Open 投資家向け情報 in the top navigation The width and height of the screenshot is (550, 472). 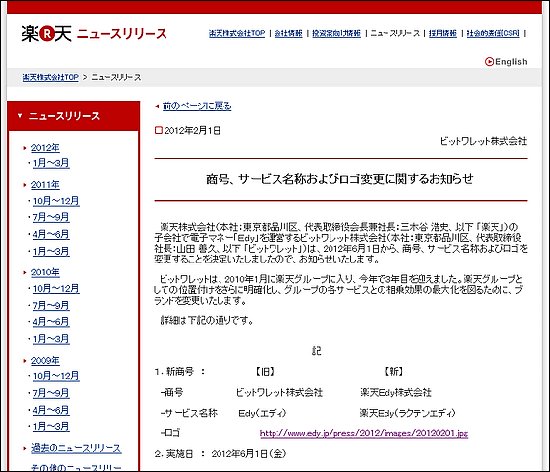point(336,33)
